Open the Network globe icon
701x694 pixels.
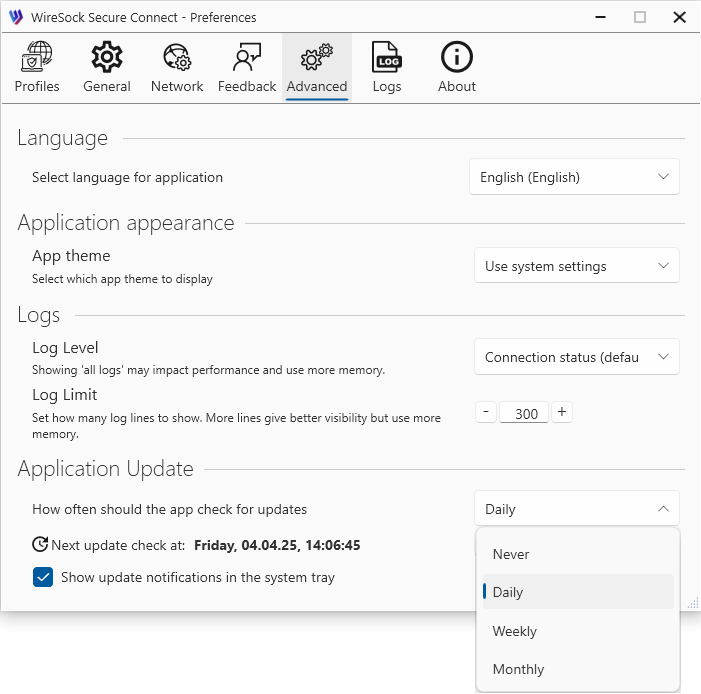tap(177, 57)
